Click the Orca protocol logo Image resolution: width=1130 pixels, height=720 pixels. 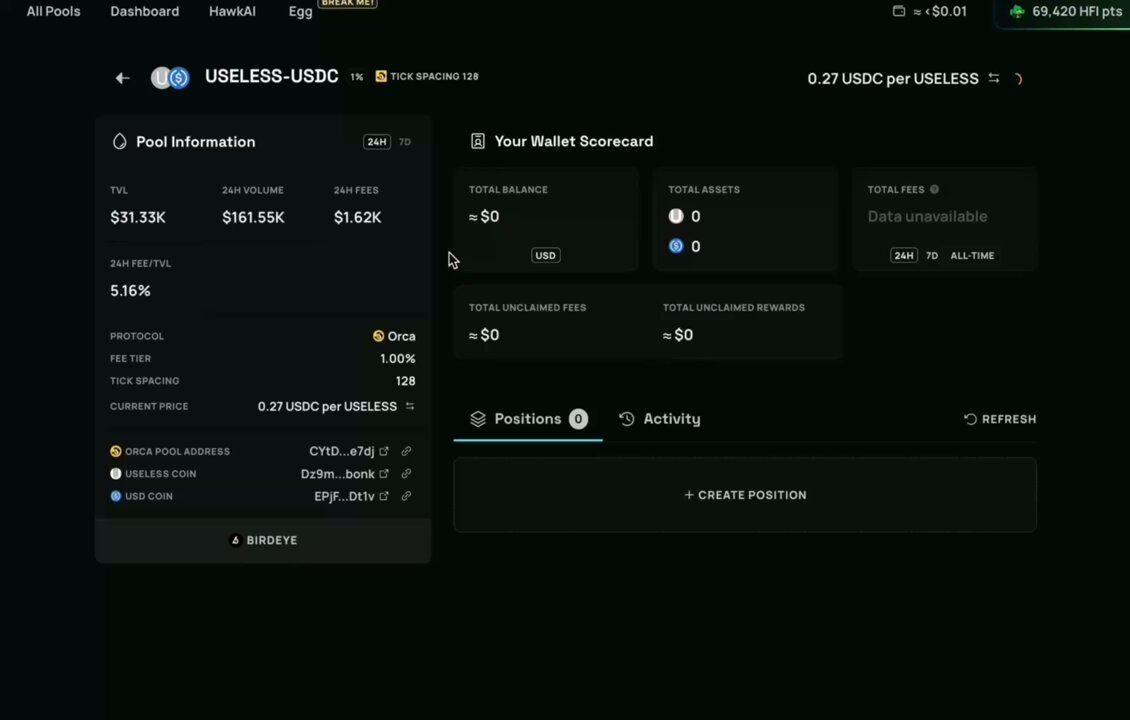(x=378, y=336)
